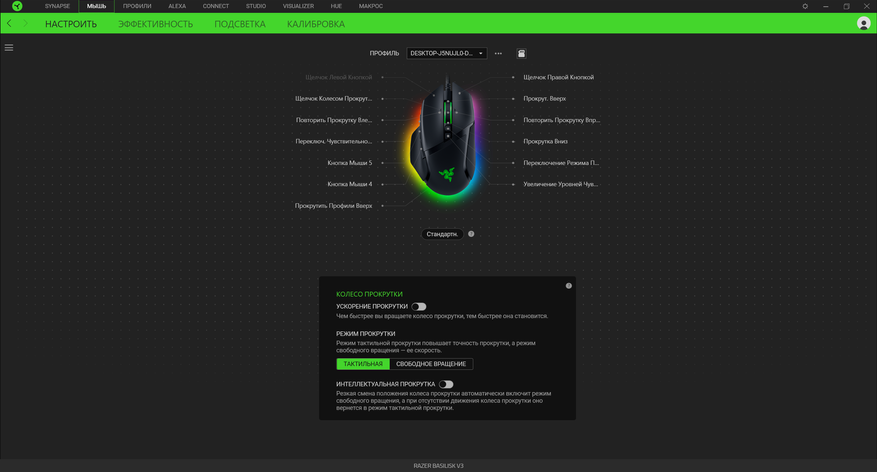The image size is (877, 472).
Task: Select Прокрутка Вниз assignment
Action: [545, 141]
